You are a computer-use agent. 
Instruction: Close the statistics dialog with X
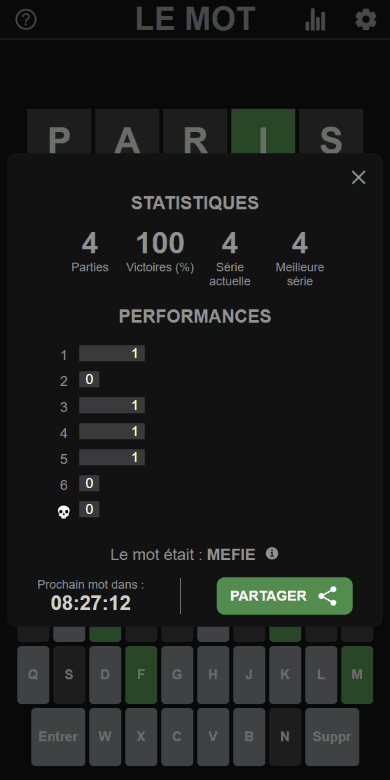click(x=358, y=178)
